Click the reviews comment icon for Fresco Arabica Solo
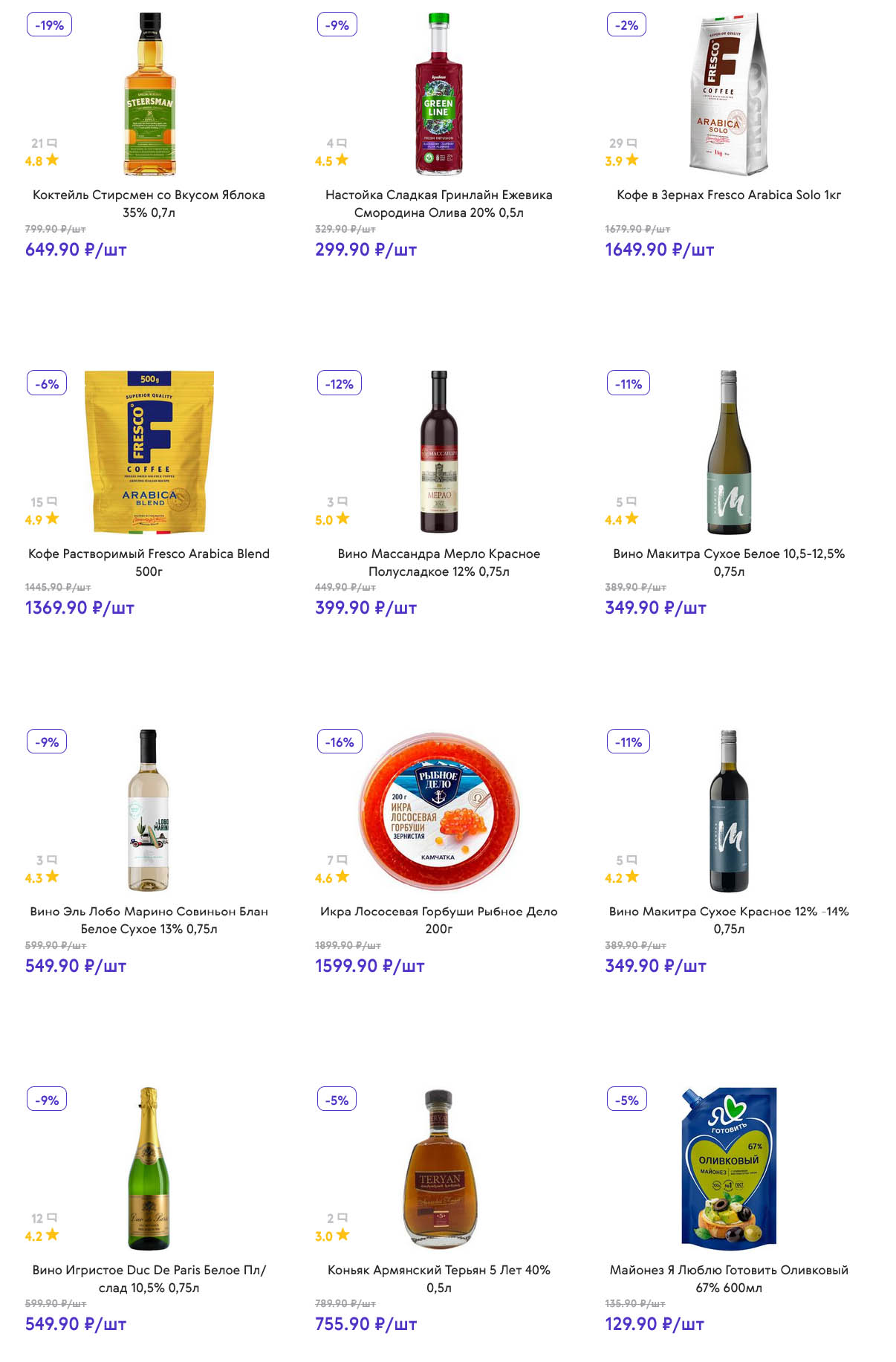The height and width of the screenshot is (1362, 896). click(x=632, y=143)
